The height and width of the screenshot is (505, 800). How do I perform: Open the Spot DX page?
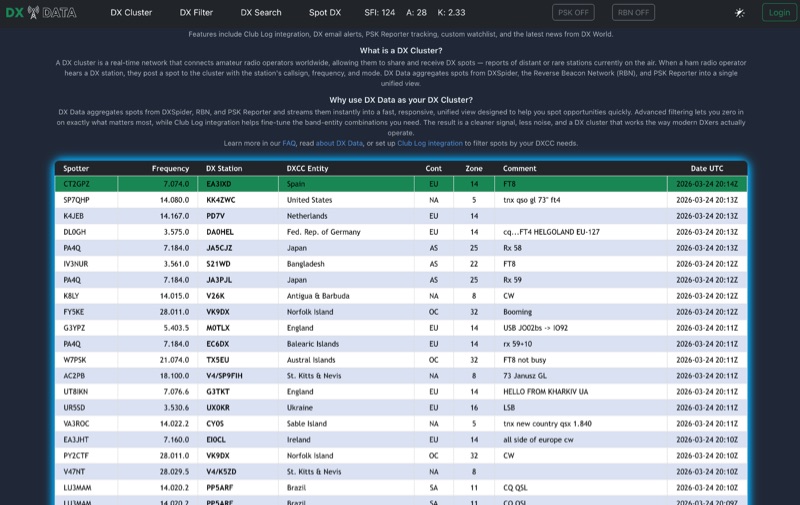point(325,13)
